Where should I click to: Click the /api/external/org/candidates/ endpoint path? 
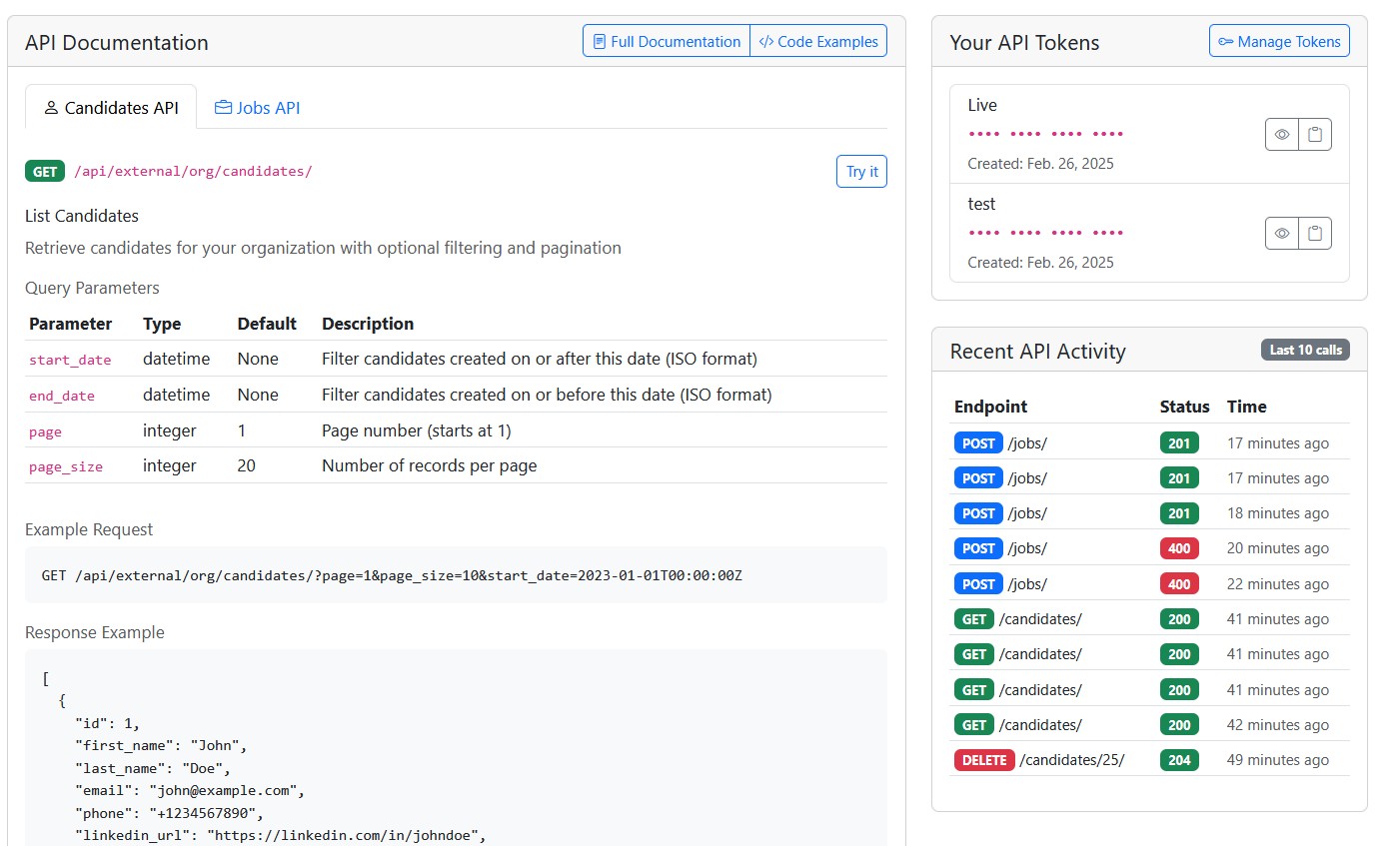[193, 171]
